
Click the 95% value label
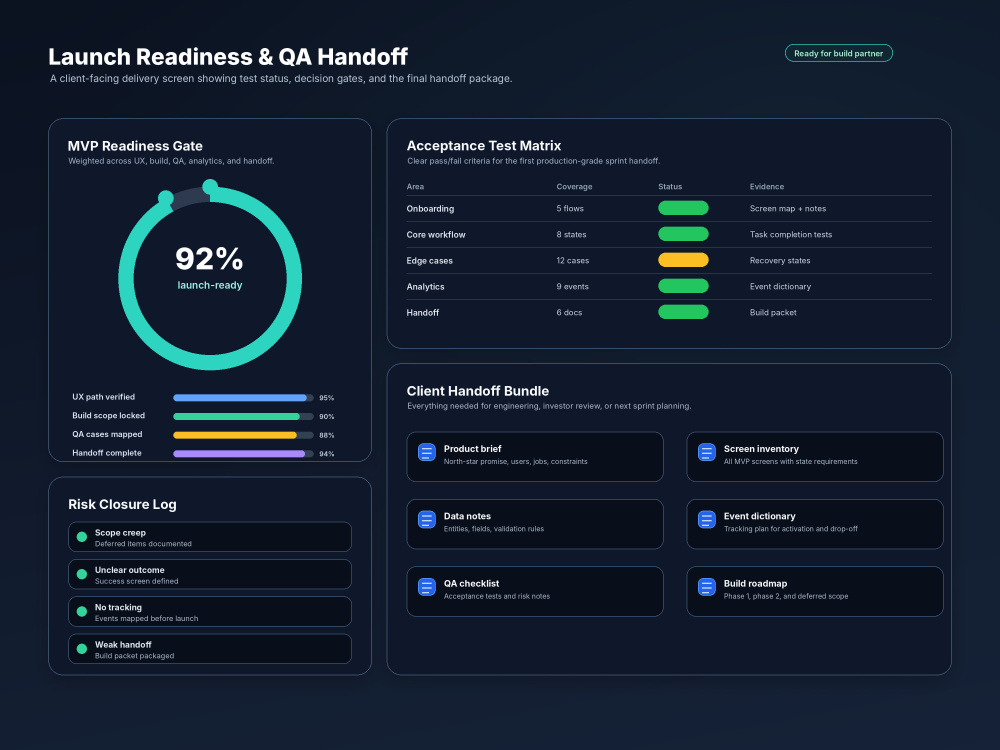[327, 398]
